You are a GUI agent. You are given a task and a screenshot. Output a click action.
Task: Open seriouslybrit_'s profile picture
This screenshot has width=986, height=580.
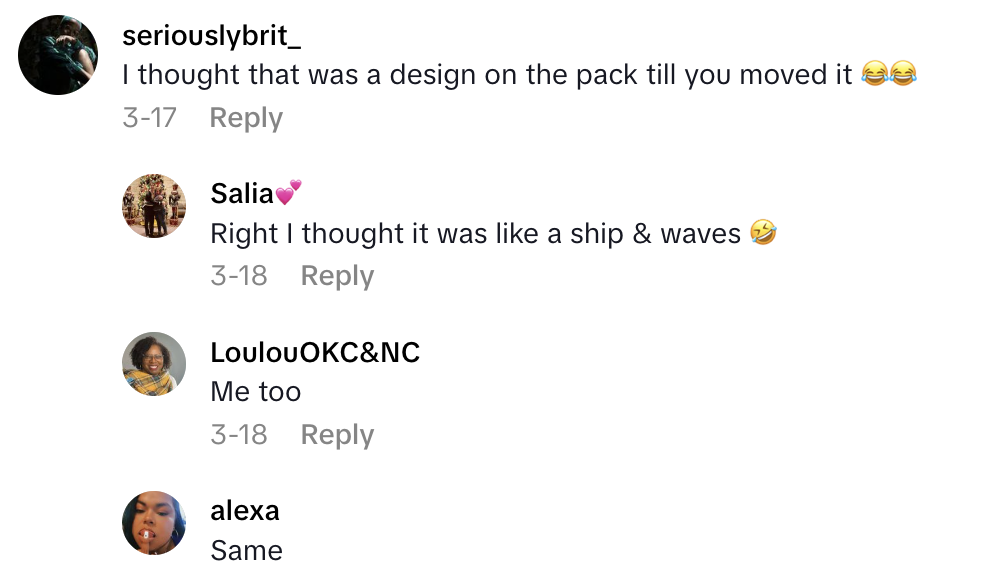(x=58, y=55)
